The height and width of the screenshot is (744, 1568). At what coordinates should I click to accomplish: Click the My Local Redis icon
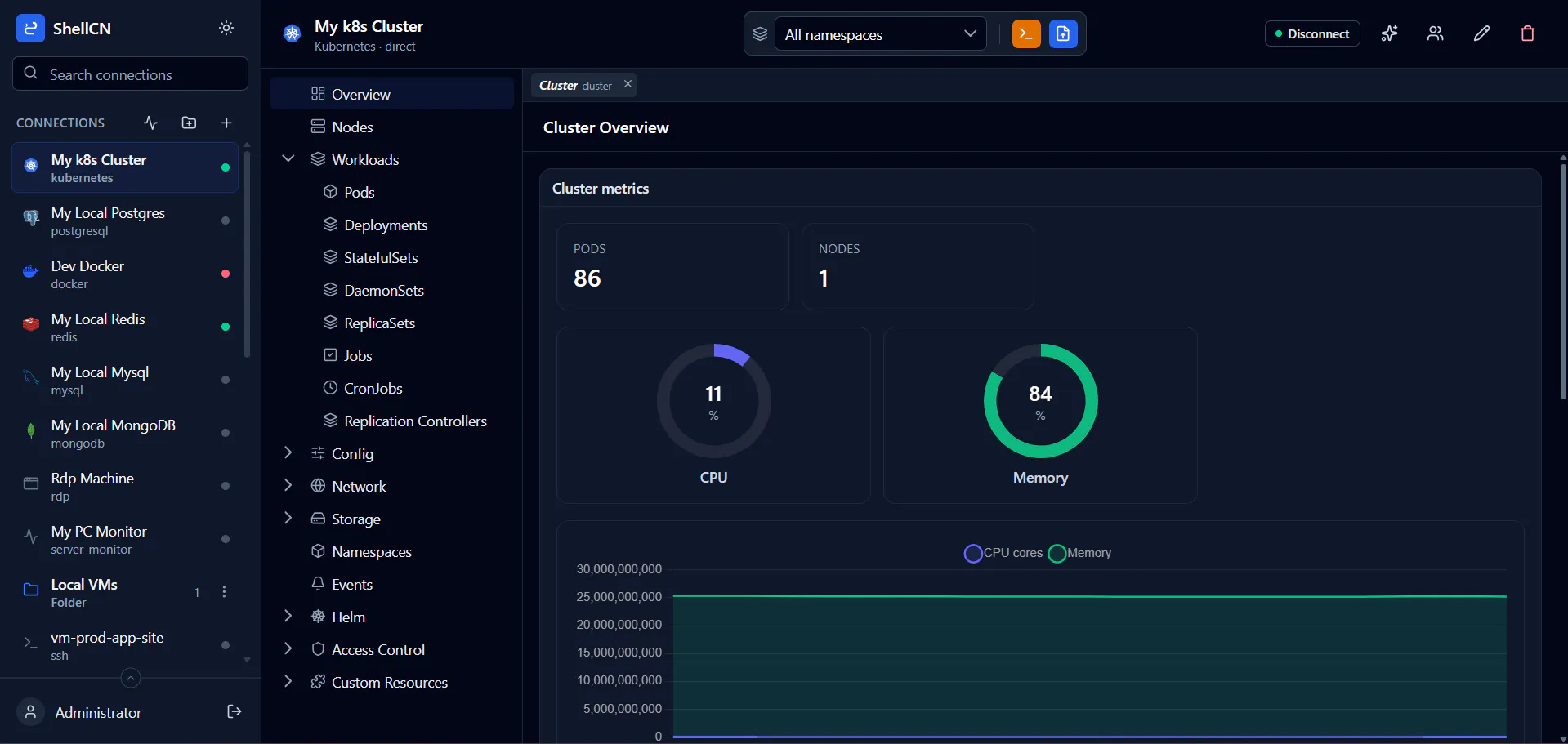pyautogui.click(x=31, y=324)
